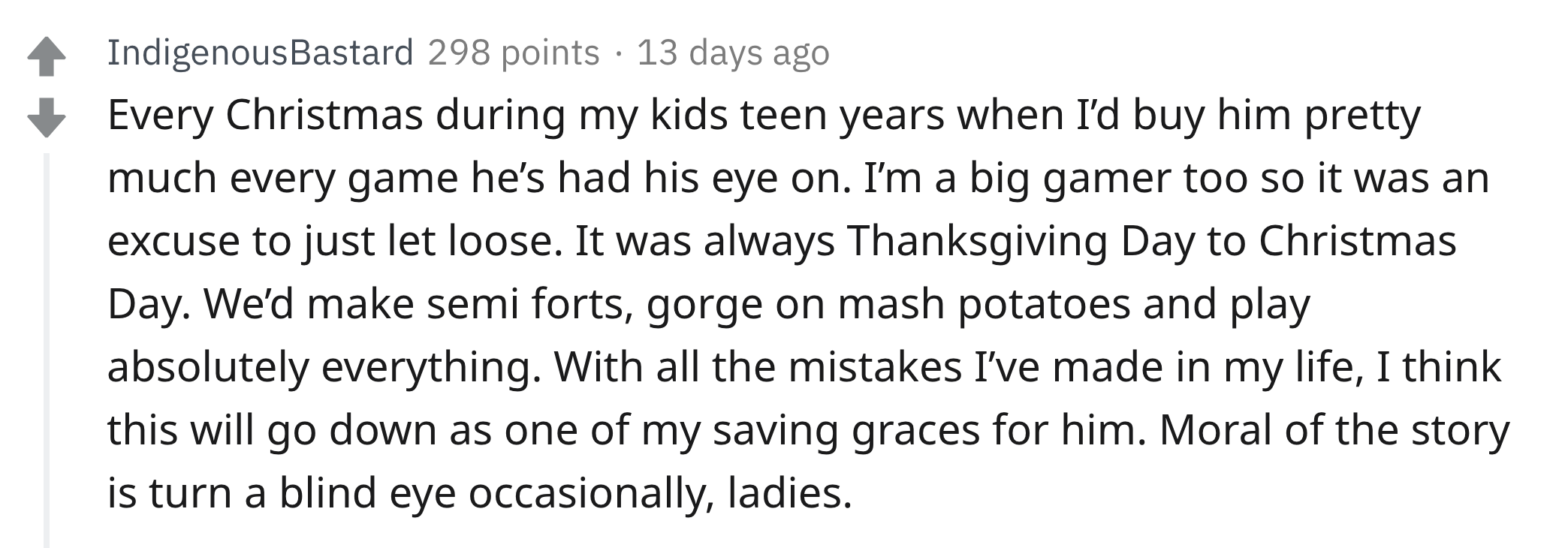Click the phrase saving graces

(x=846, y=431)
